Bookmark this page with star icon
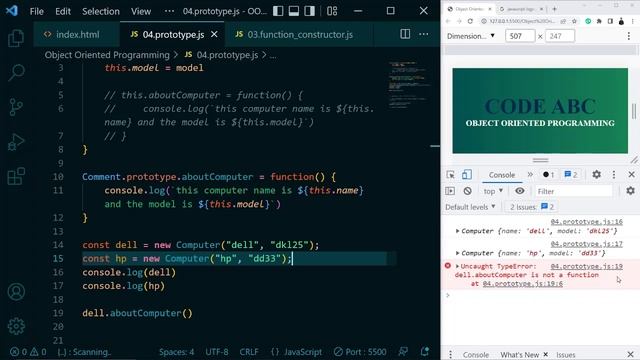 [574, 21]
